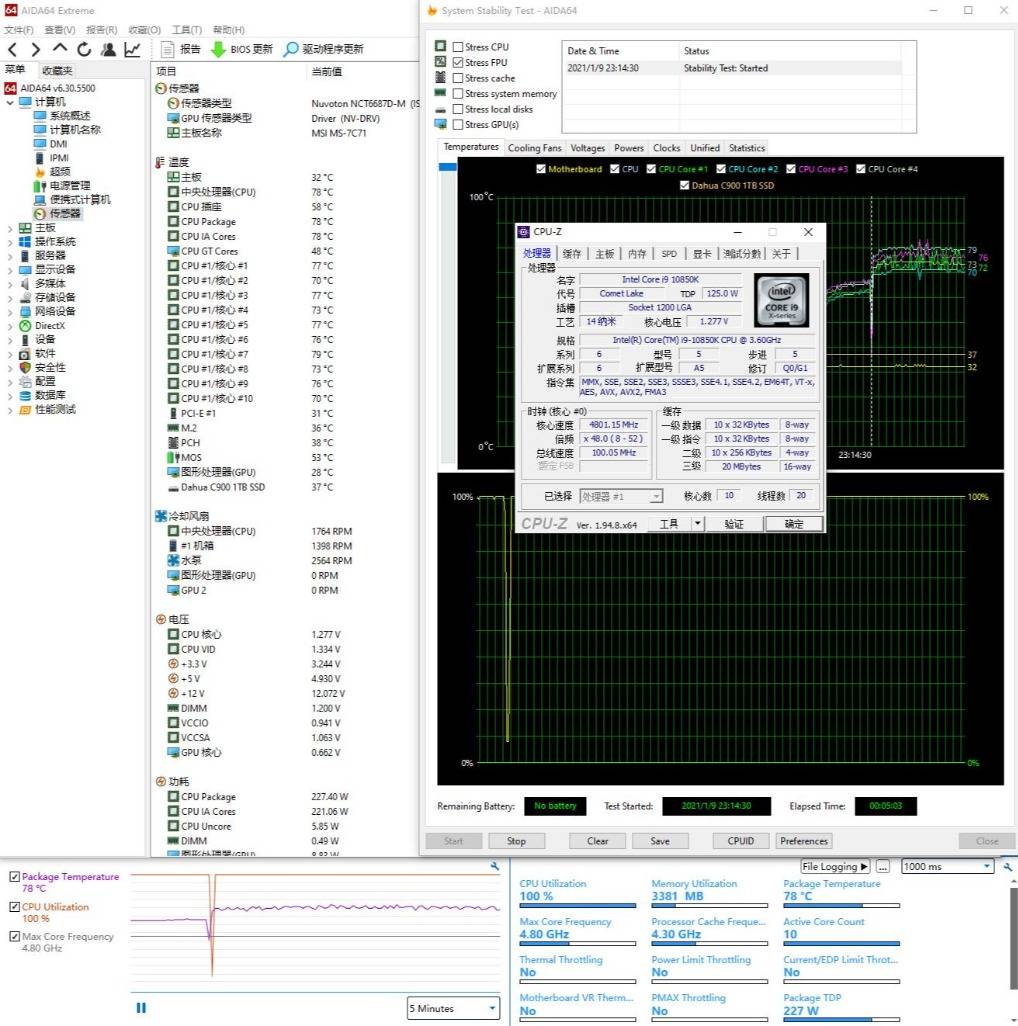
Task: Switch to the Statistics tab
Action: [746, 148]
